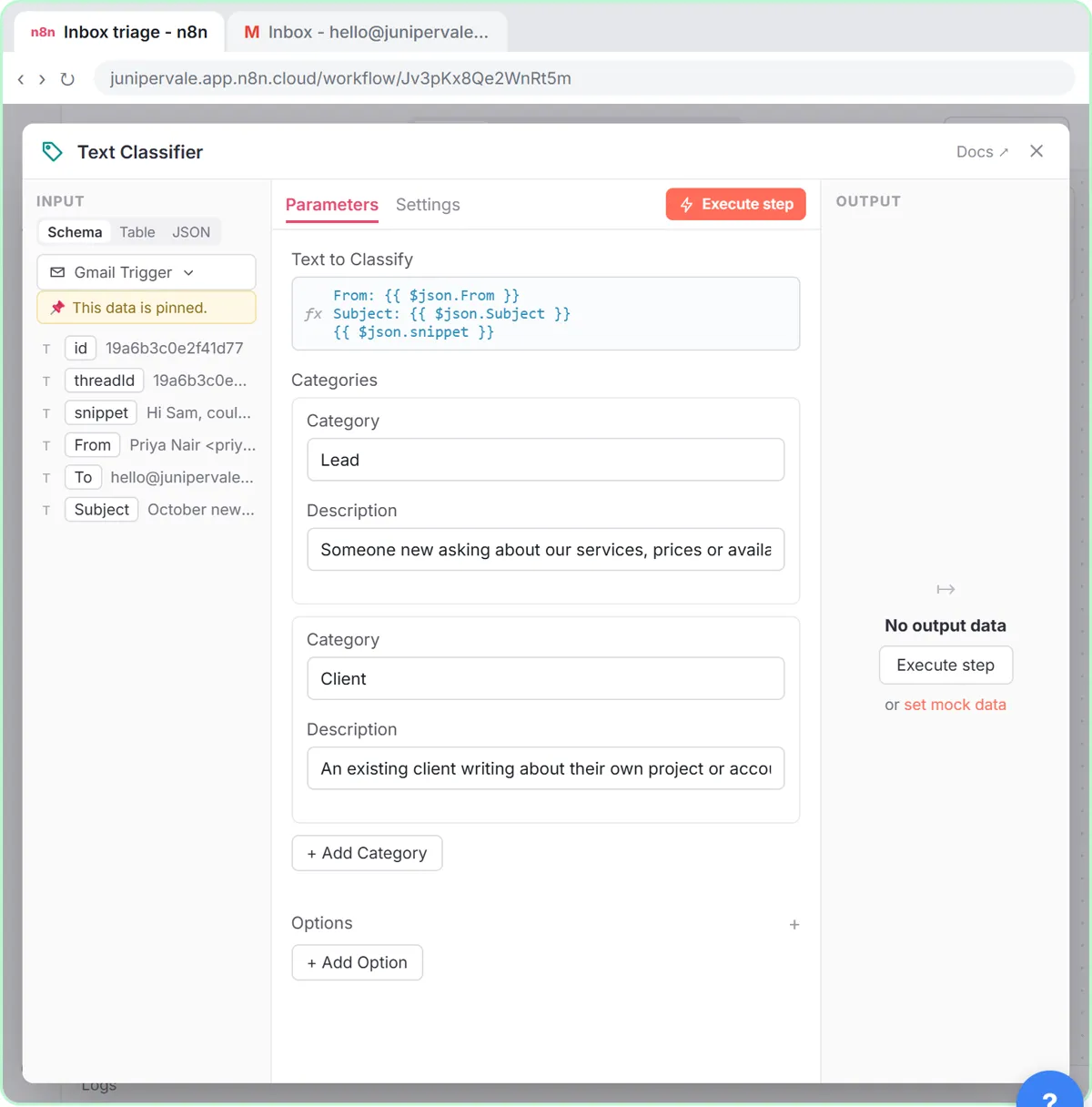Click the Text to Classify expression field

tap(546, 313)
